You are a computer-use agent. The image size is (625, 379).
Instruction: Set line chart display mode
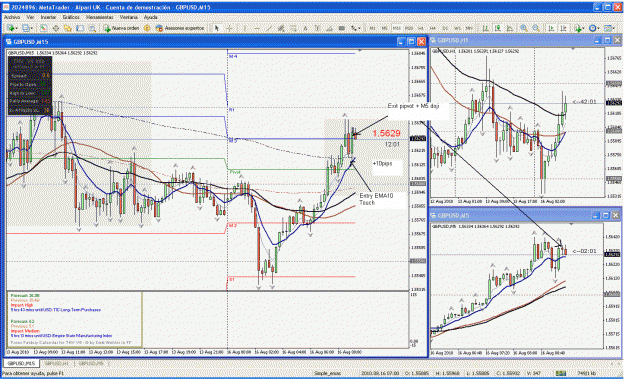[x=510, y=28]
